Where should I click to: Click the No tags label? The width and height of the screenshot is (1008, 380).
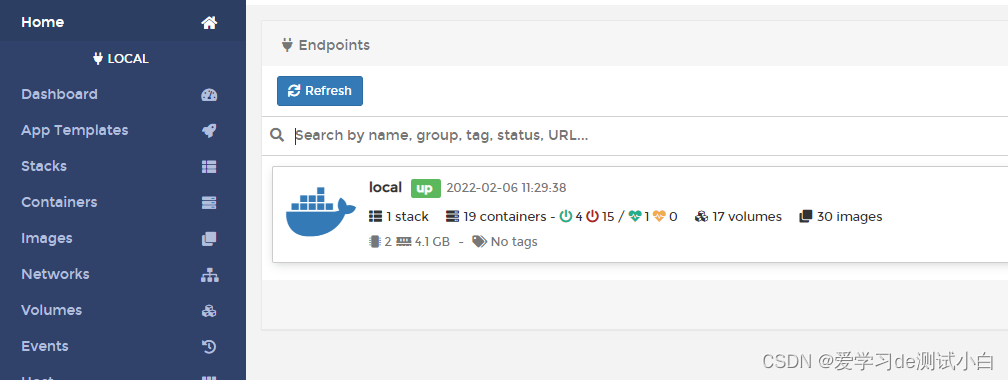coord(514,242)
